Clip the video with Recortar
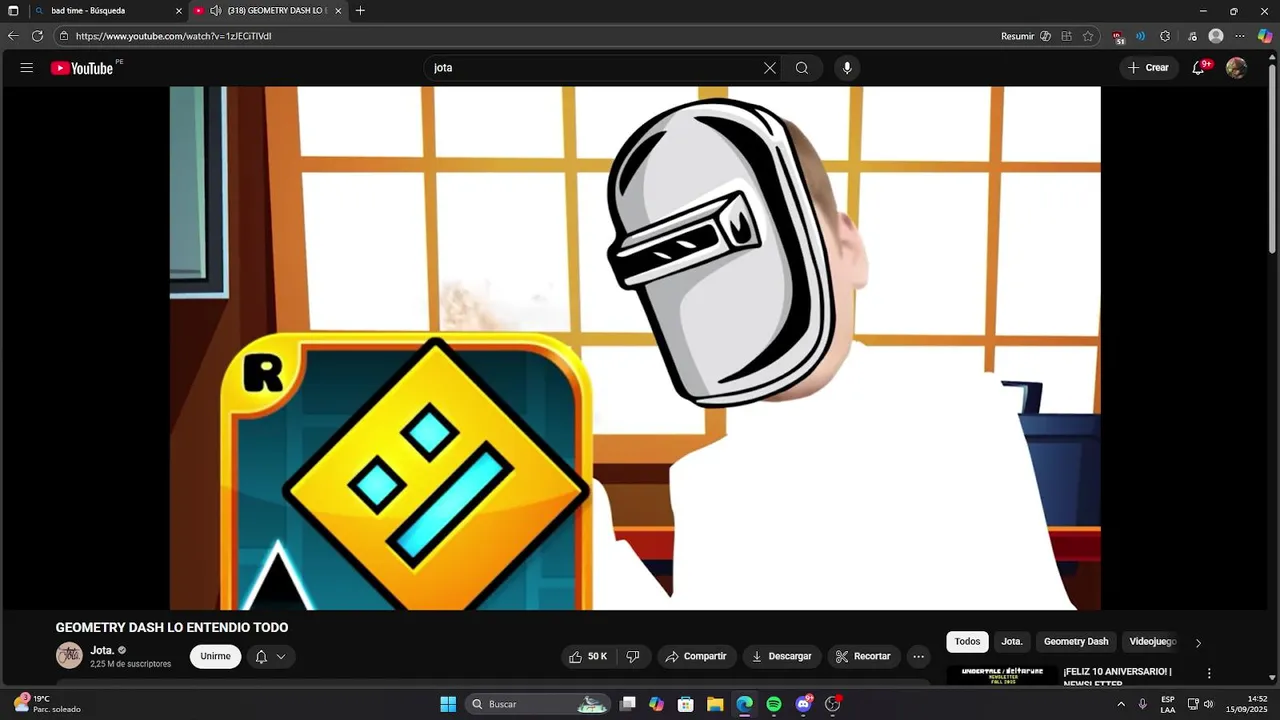 [x=863, y=656]
